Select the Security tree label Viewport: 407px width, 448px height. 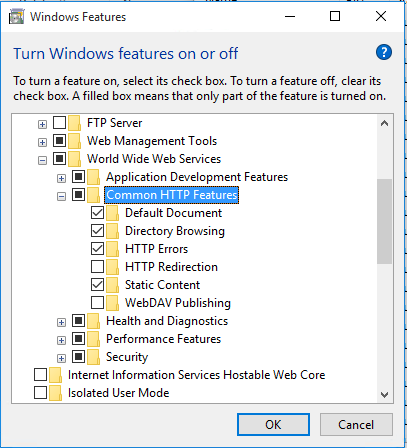pyautogui.click(x=127, y=357)
